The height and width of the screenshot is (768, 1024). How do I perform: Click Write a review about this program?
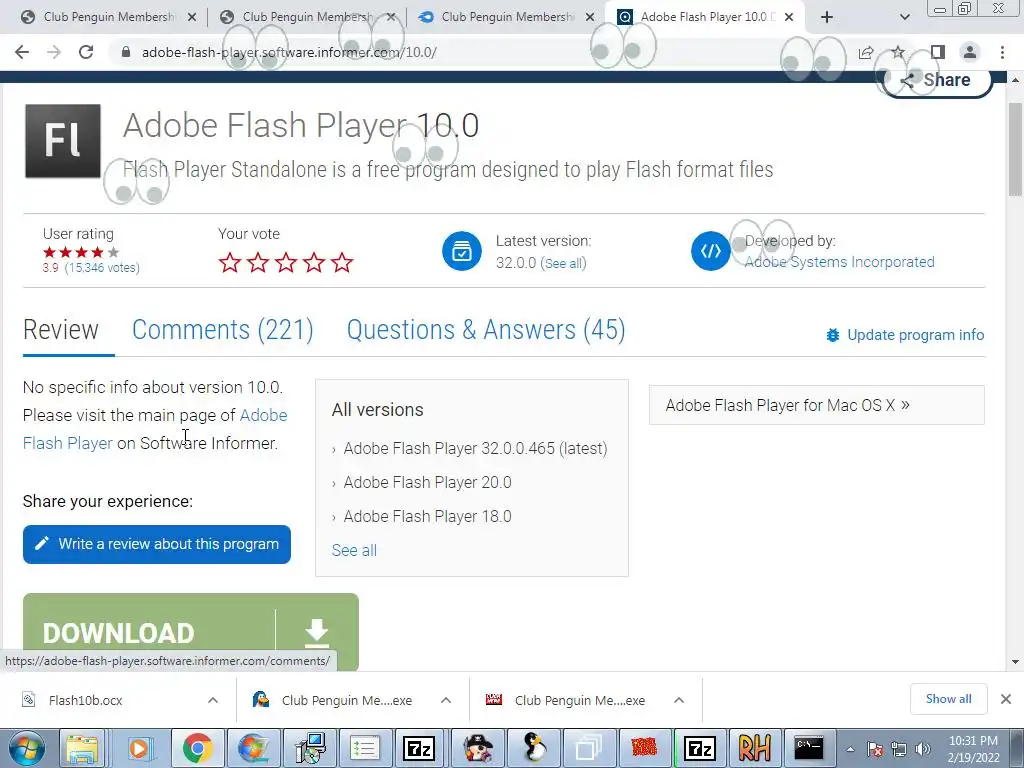157,544
